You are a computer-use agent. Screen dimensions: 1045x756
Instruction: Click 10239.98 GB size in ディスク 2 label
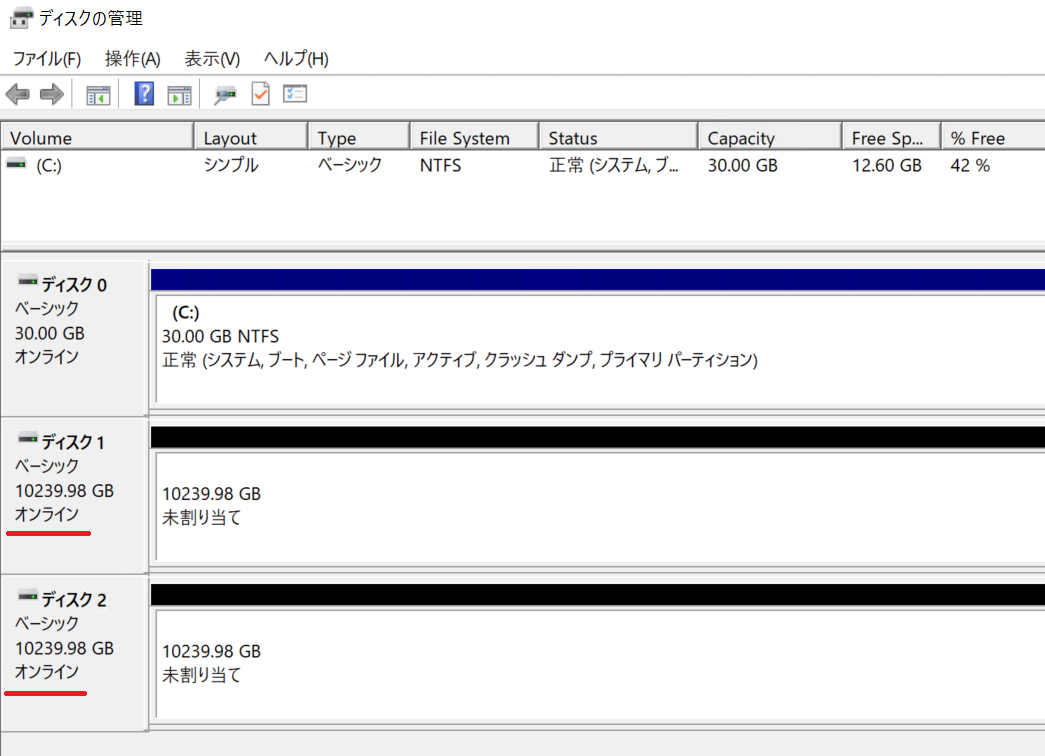click(x=64, y=648)
